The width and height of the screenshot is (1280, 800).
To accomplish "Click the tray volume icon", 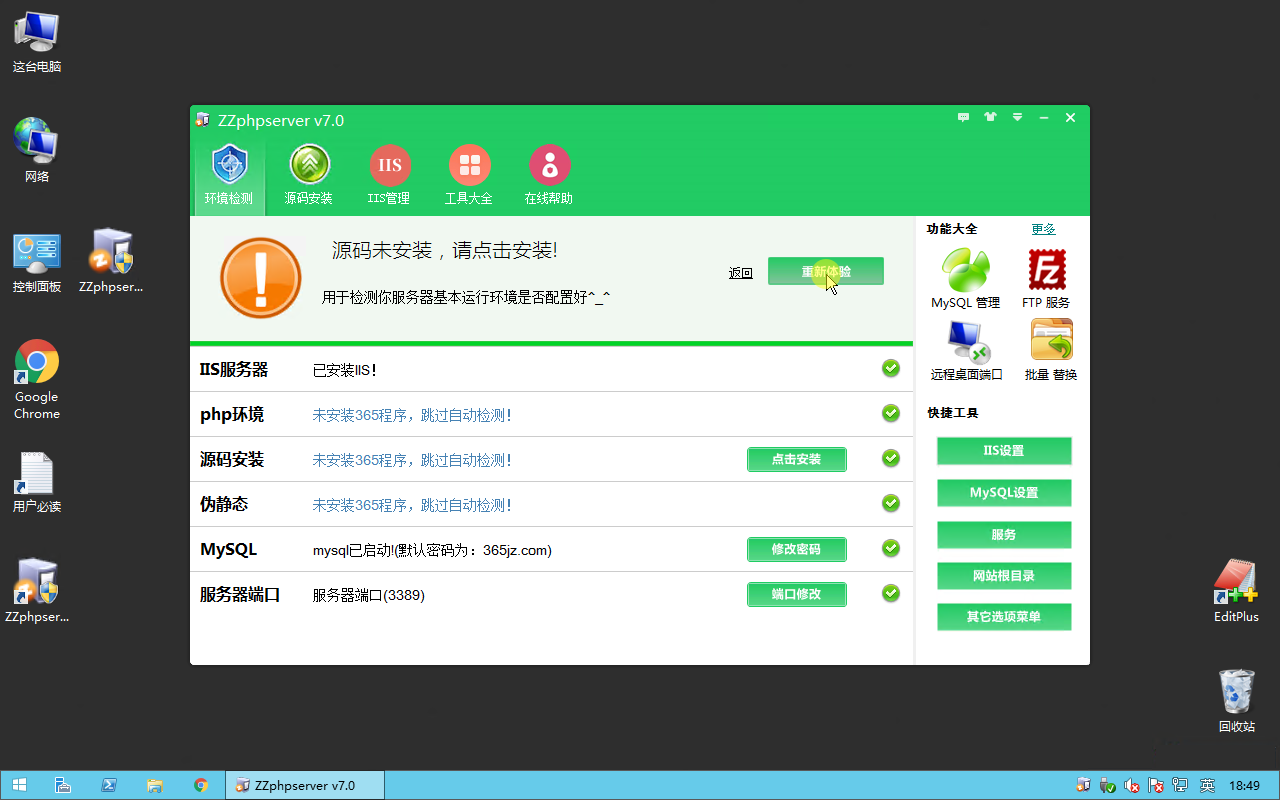I will (x=1132, y=786).
